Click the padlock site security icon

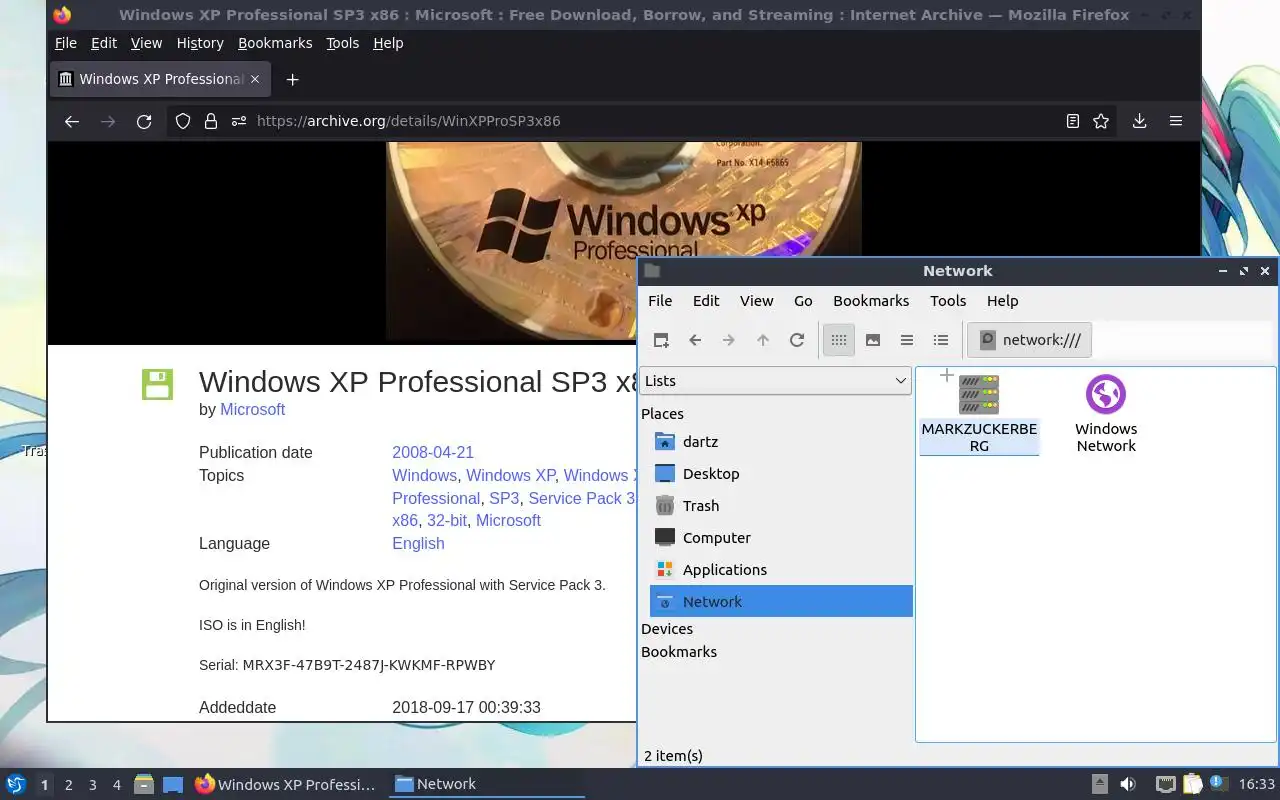click(210, 121)
